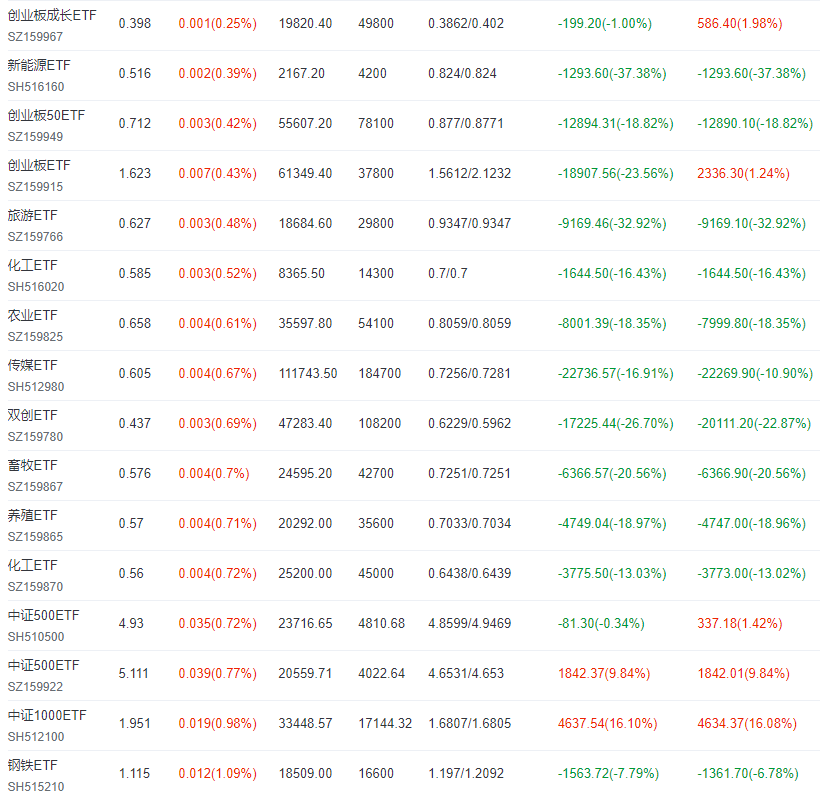Click the change 0.003(0.69%)
Image resolution: width=820 pixels, height=799 pixels.
218,424
